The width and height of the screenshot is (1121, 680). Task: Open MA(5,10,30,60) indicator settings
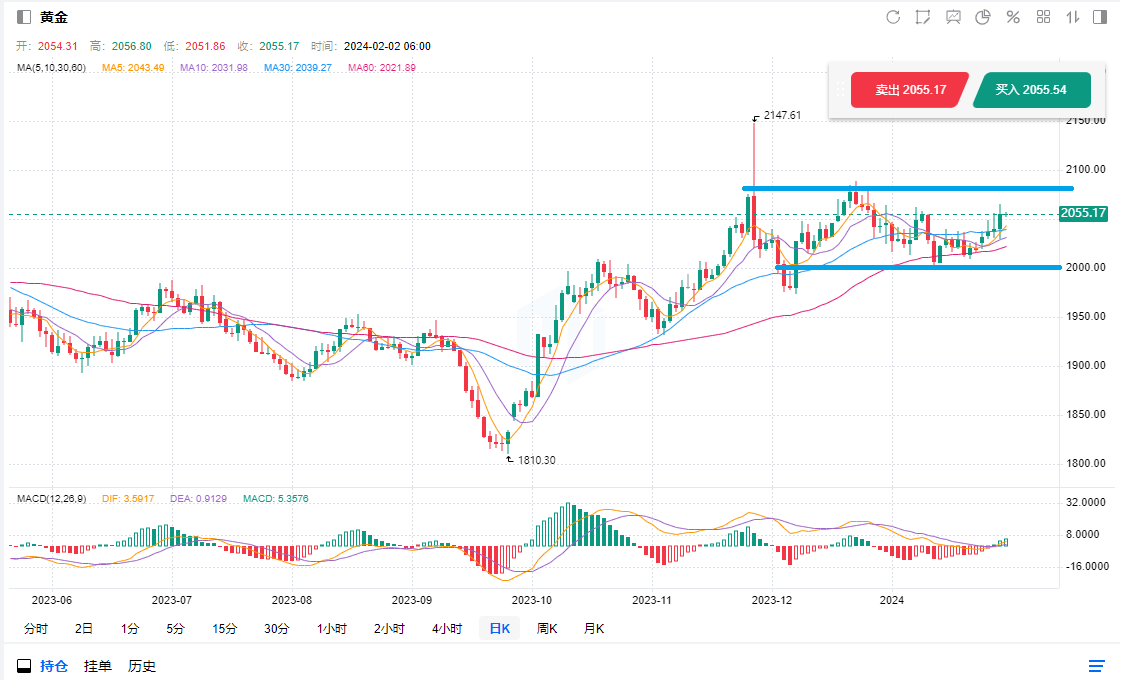(x=51, y=67)
